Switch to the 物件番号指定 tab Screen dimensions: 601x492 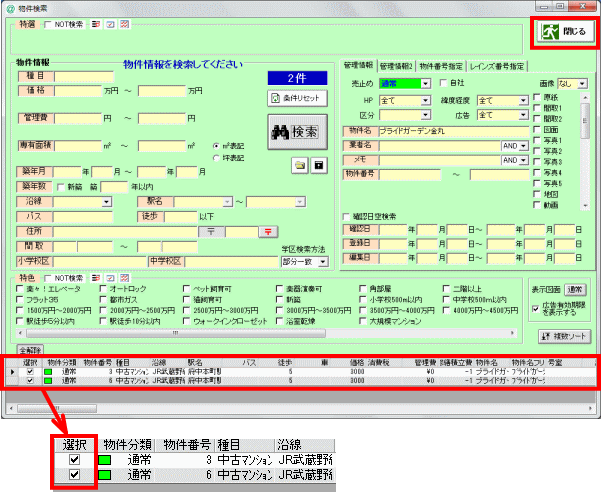click(x=441, y=67)
